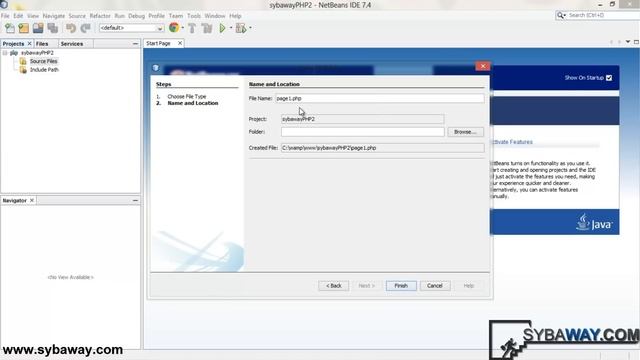640x360 pixels.
Task: Open the Team menu
Action: click(176, 16)
